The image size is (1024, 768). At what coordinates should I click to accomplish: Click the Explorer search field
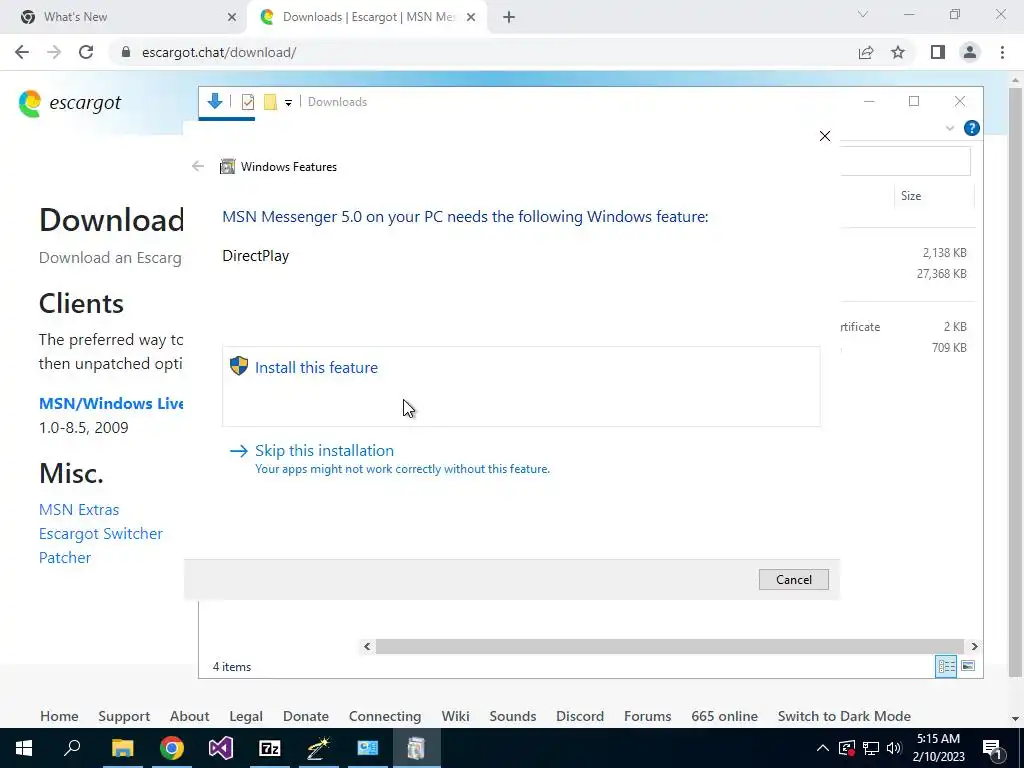click(x=904, y=161)
